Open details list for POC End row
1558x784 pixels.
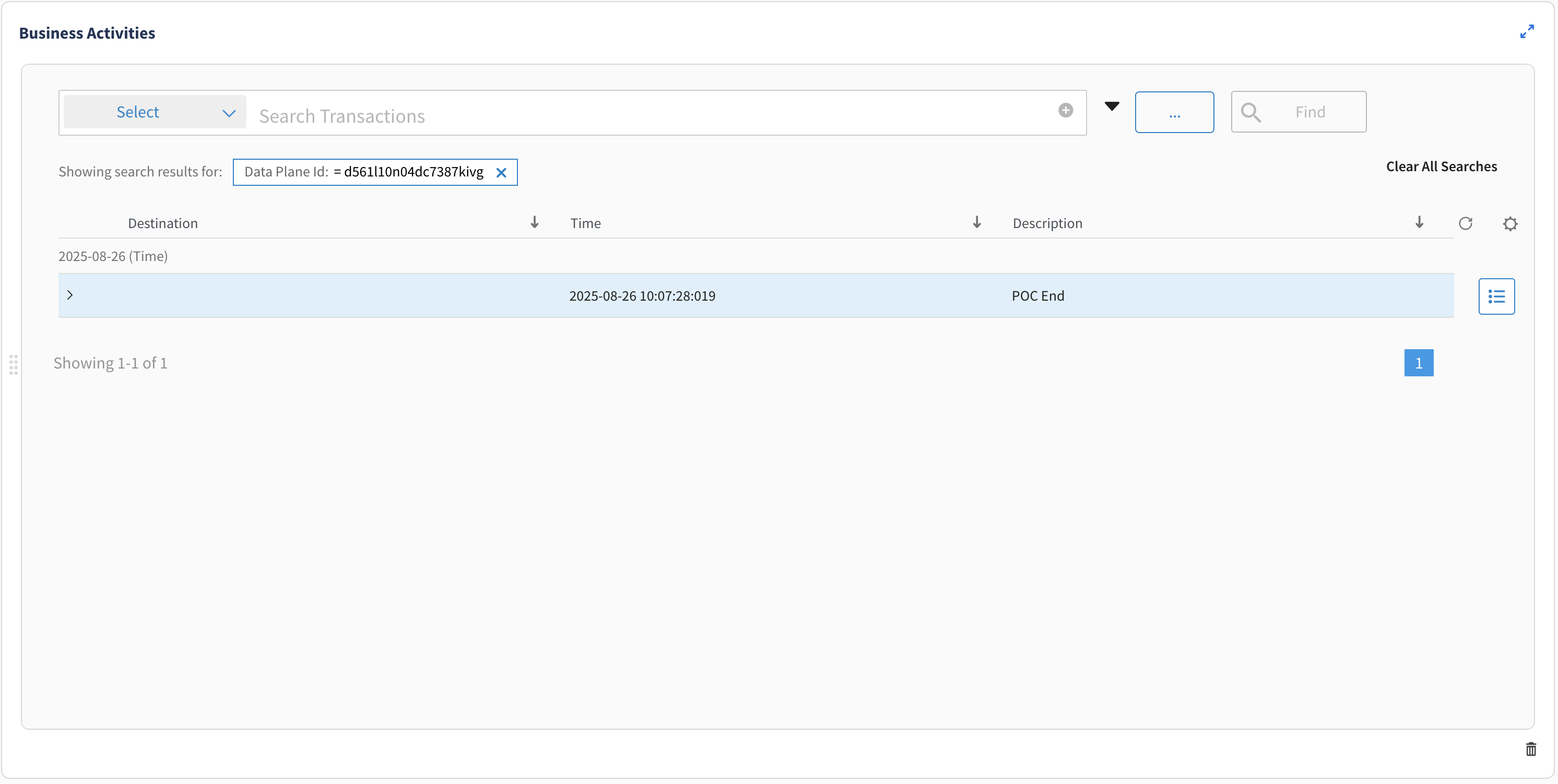(1496, 296)
